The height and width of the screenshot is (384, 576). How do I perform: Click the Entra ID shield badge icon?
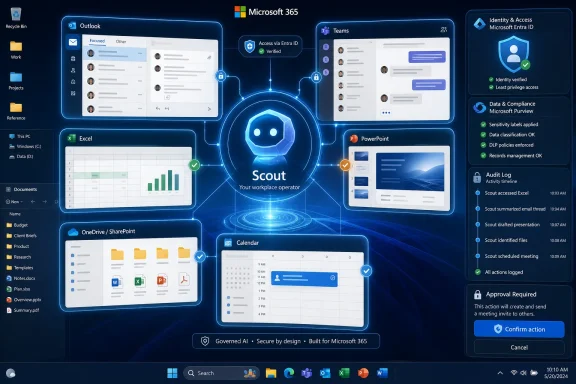click(250, 46)
